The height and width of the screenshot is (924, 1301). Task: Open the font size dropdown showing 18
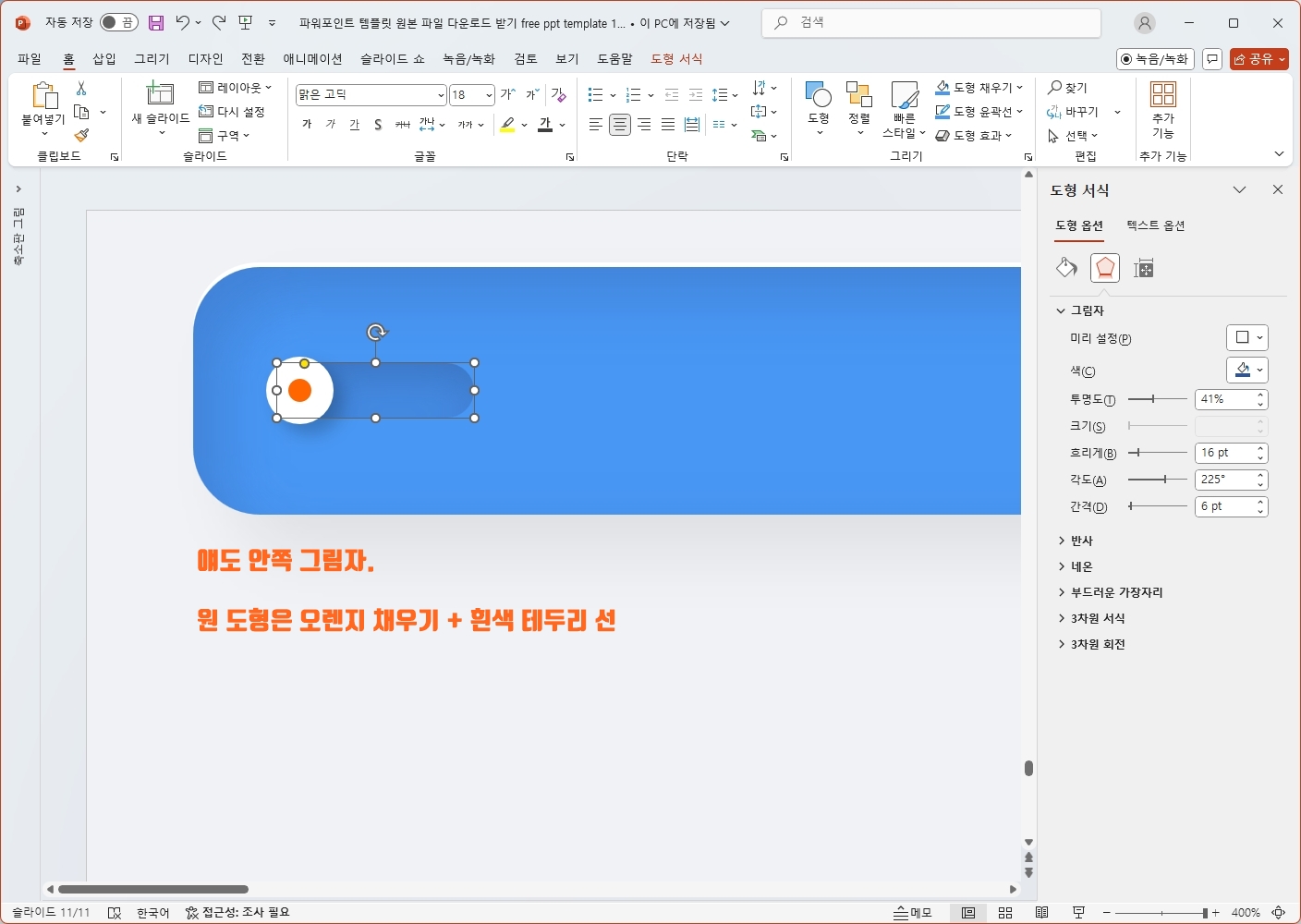pyautogui.click(x=489, y=95)
